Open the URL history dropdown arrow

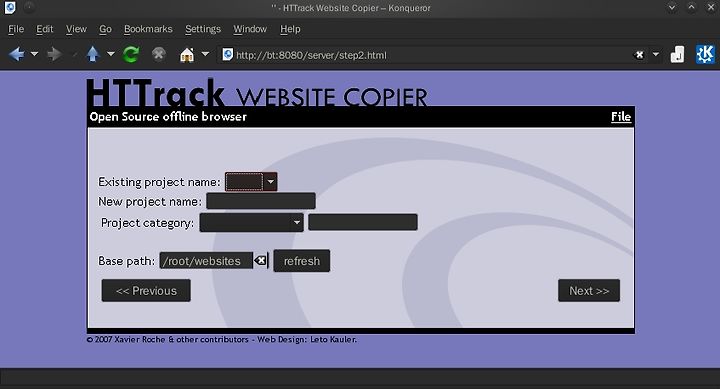pyautogui.click(x=656, y=55)
